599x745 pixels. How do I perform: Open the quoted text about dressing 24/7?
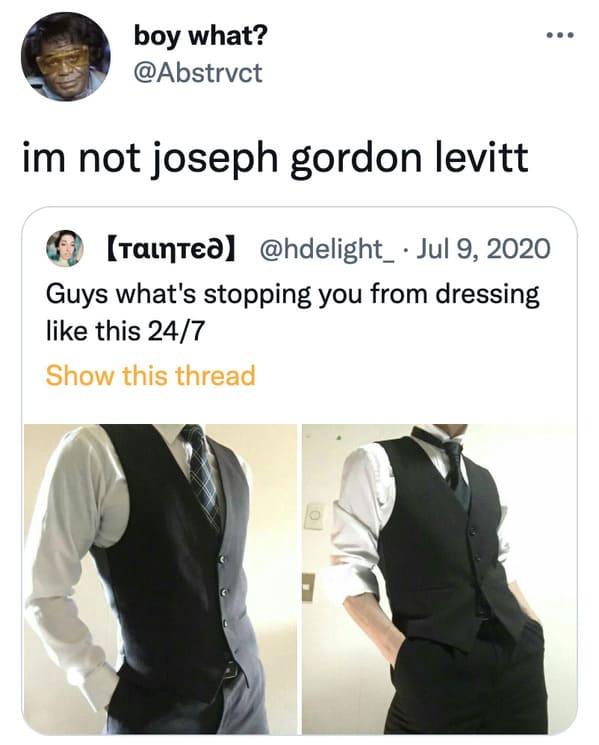coord(293,313)
